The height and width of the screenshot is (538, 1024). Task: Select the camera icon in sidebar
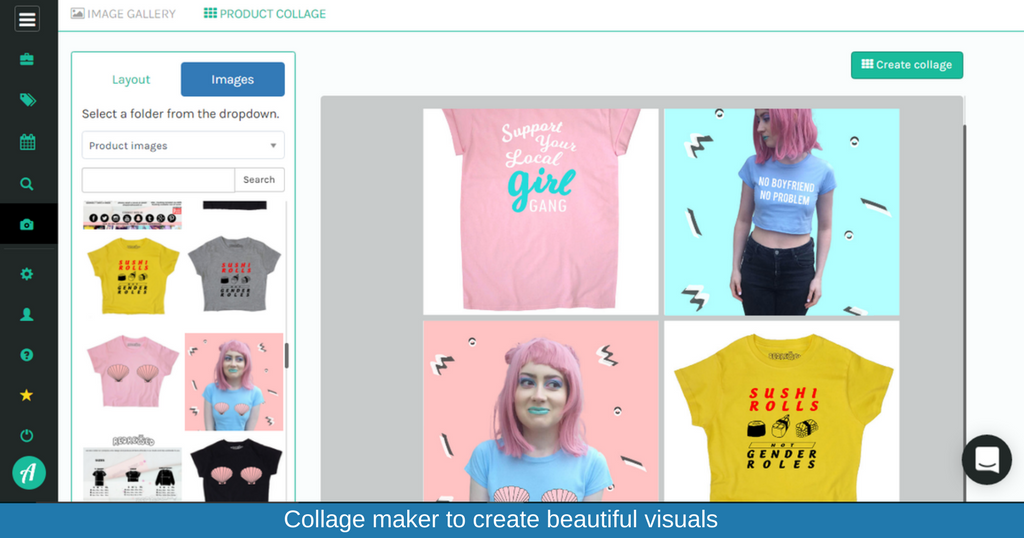[27, 225]
